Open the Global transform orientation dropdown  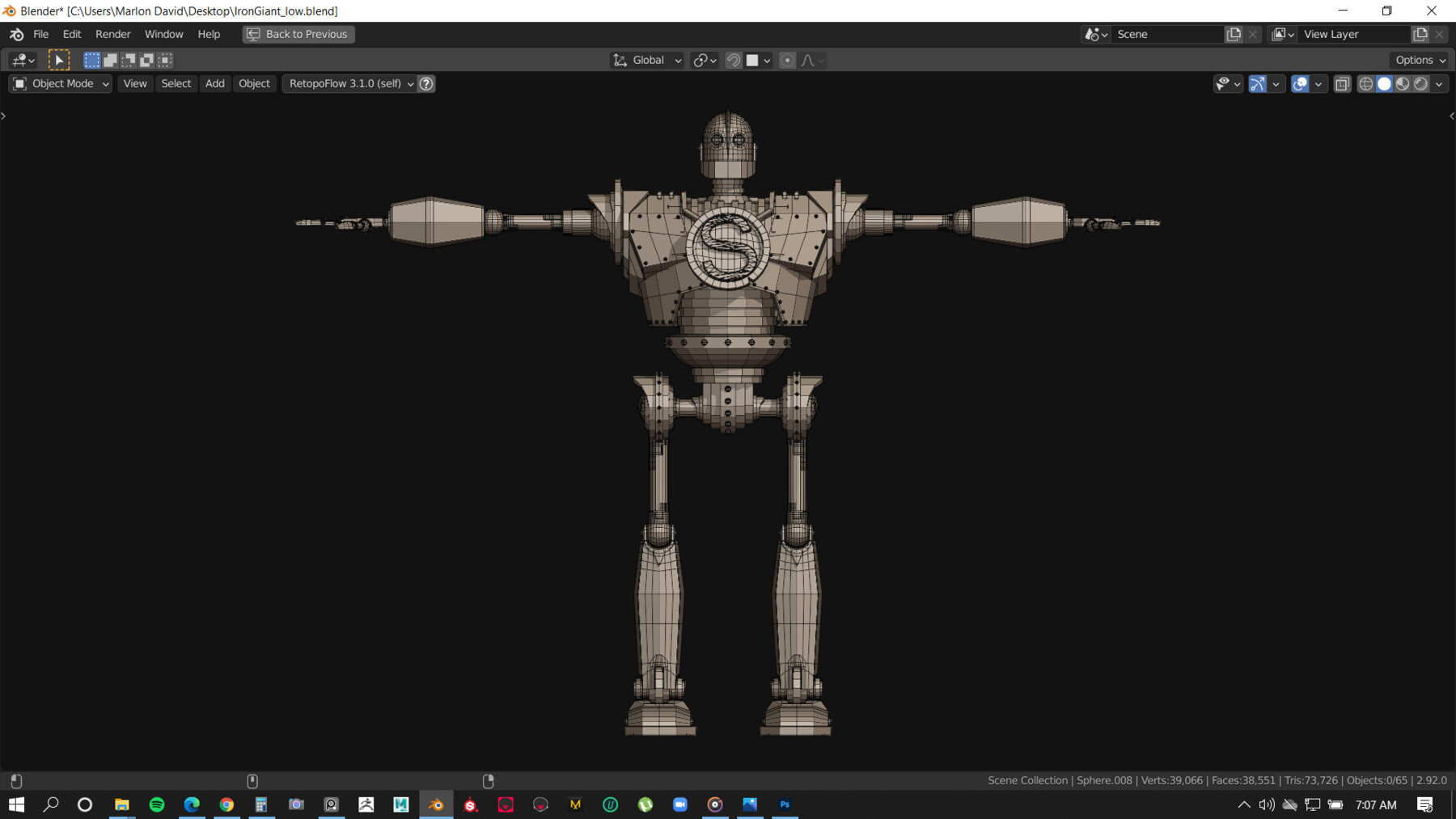(645, 60)
